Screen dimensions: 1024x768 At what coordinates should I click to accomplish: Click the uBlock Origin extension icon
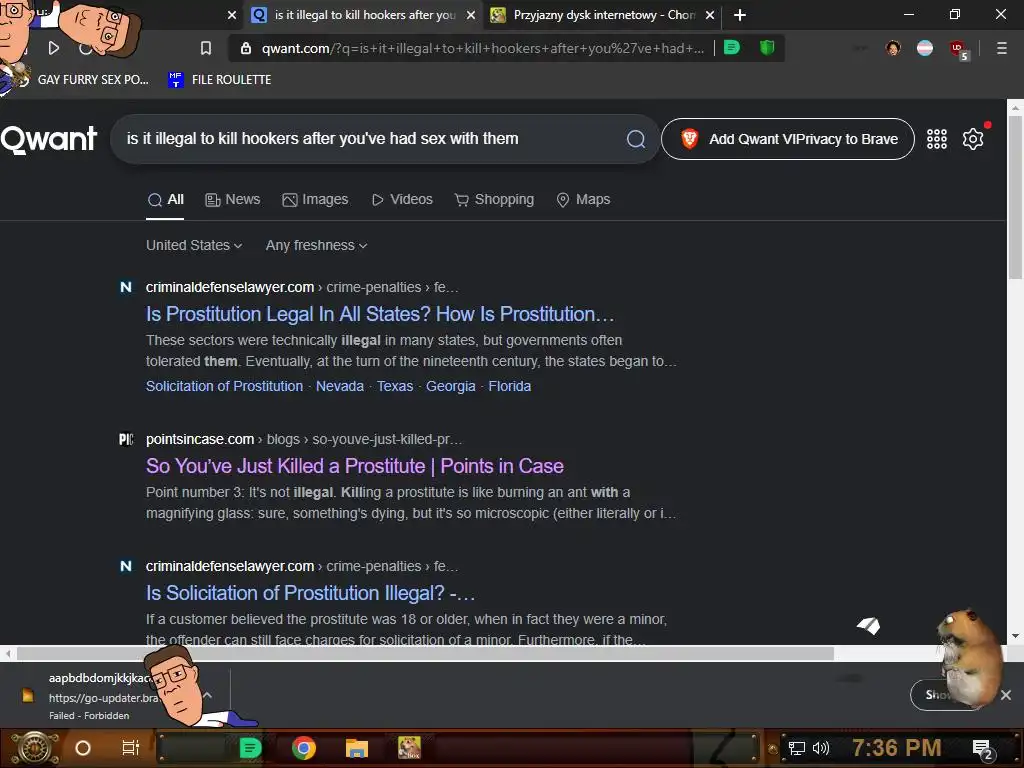pos(959,48)
